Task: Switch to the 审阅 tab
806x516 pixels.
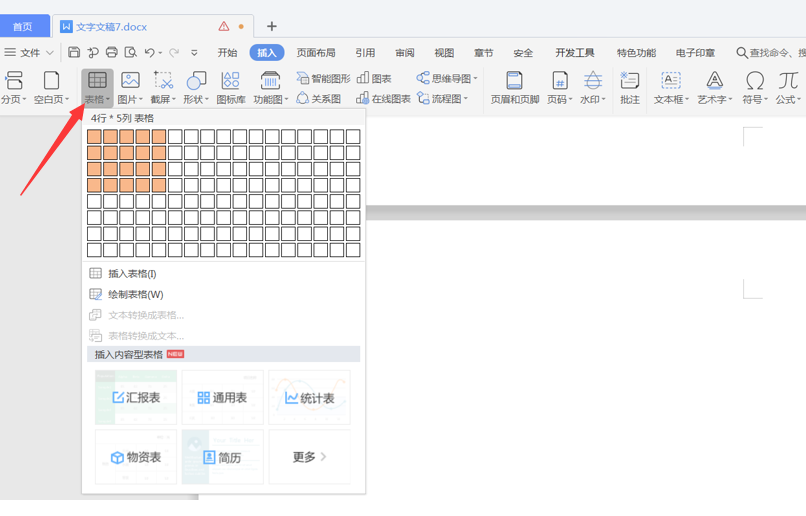Action: pos(405,52)
